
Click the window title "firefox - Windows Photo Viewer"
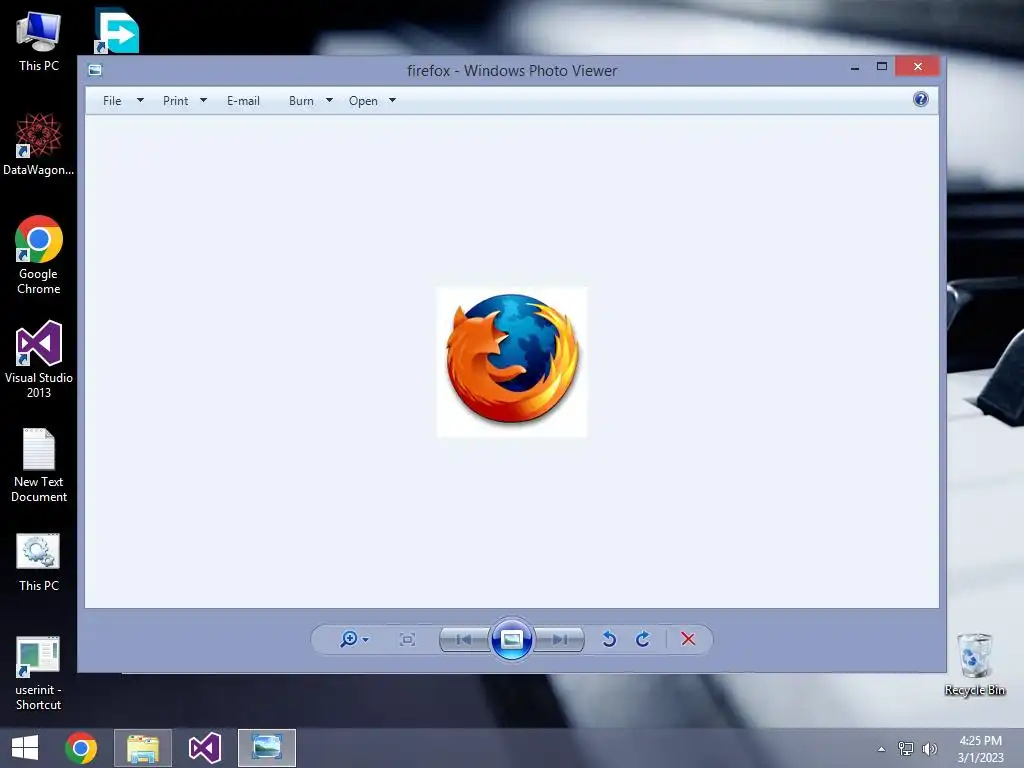pyautogui.click(x=512, y=71)
